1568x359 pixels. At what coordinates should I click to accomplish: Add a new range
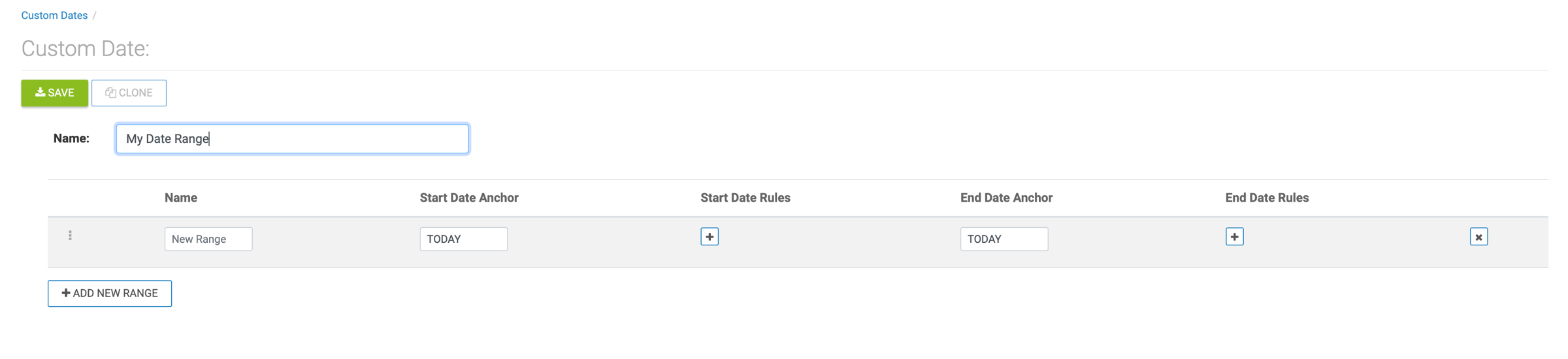(x=110, y=293)
